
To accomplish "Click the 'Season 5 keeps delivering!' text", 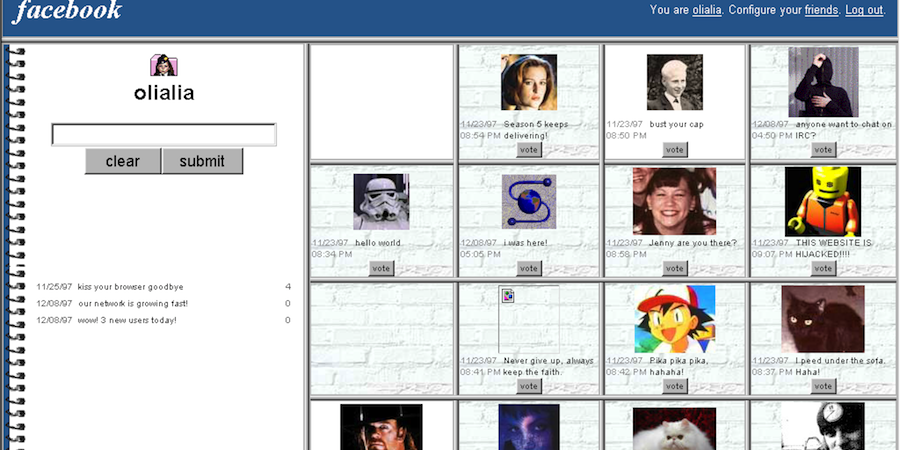I will tap(536, 130).
